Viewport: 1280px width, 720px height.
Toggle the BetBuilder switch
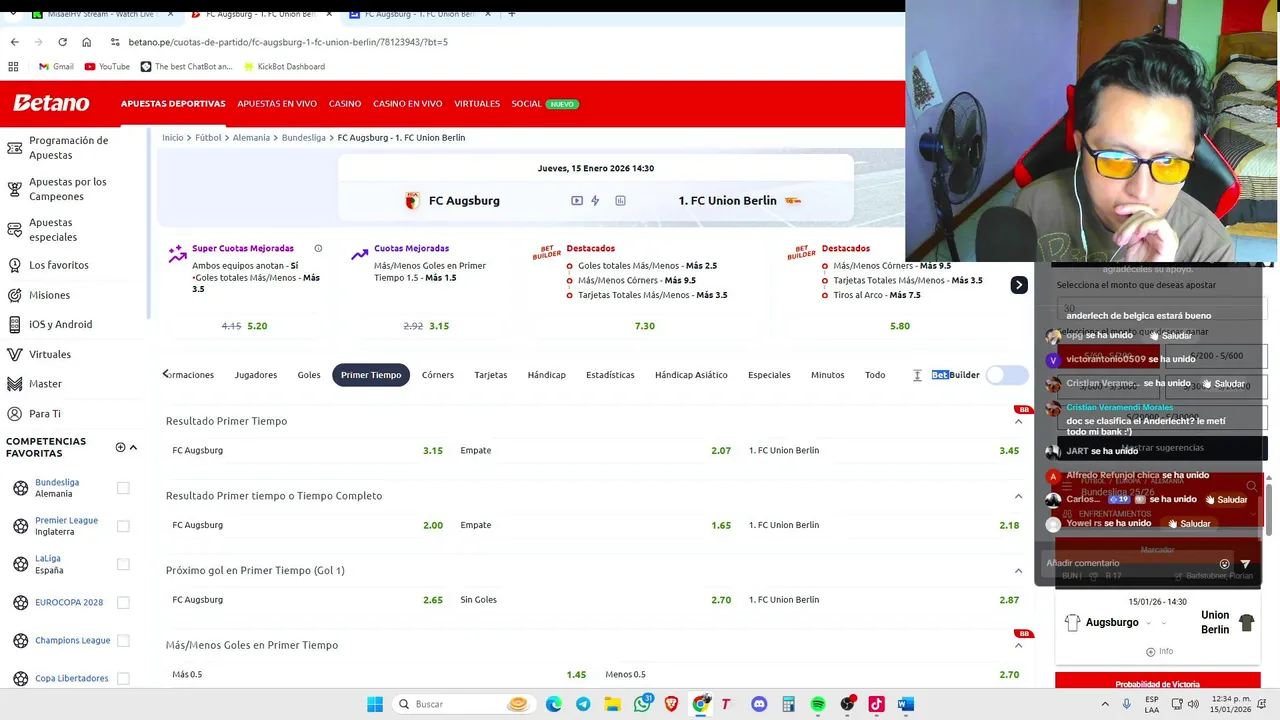pos(1007,375)
